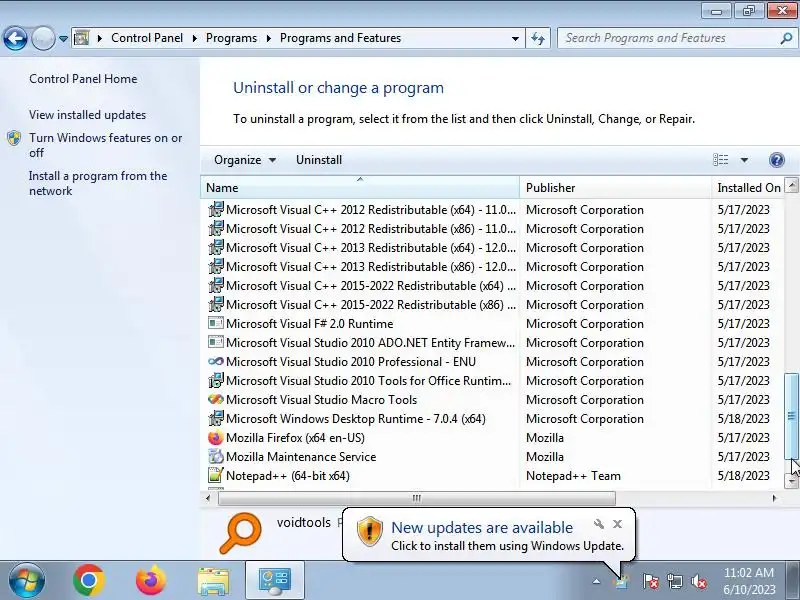Viewport: 800px width, 600px height.
Task: Select Visual C++ 2015-2022 Redistributable (x86) row
Action: point(492,305)
